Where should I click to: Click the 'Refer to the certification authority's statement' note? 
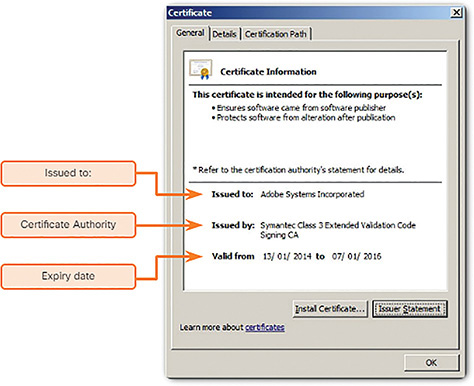coord(298,170)
